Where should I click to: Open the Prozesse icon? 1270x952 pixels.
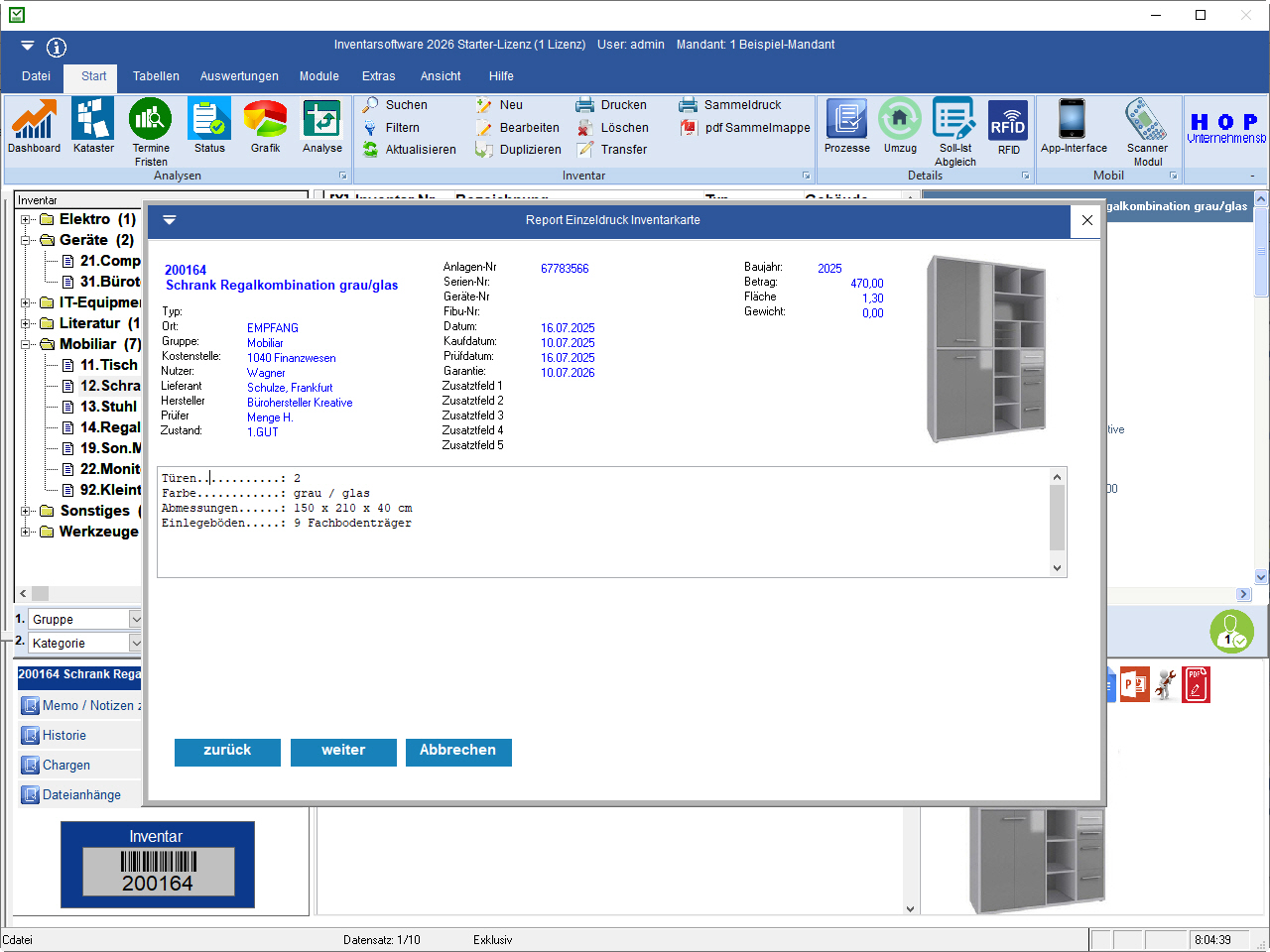click(847, 126)
